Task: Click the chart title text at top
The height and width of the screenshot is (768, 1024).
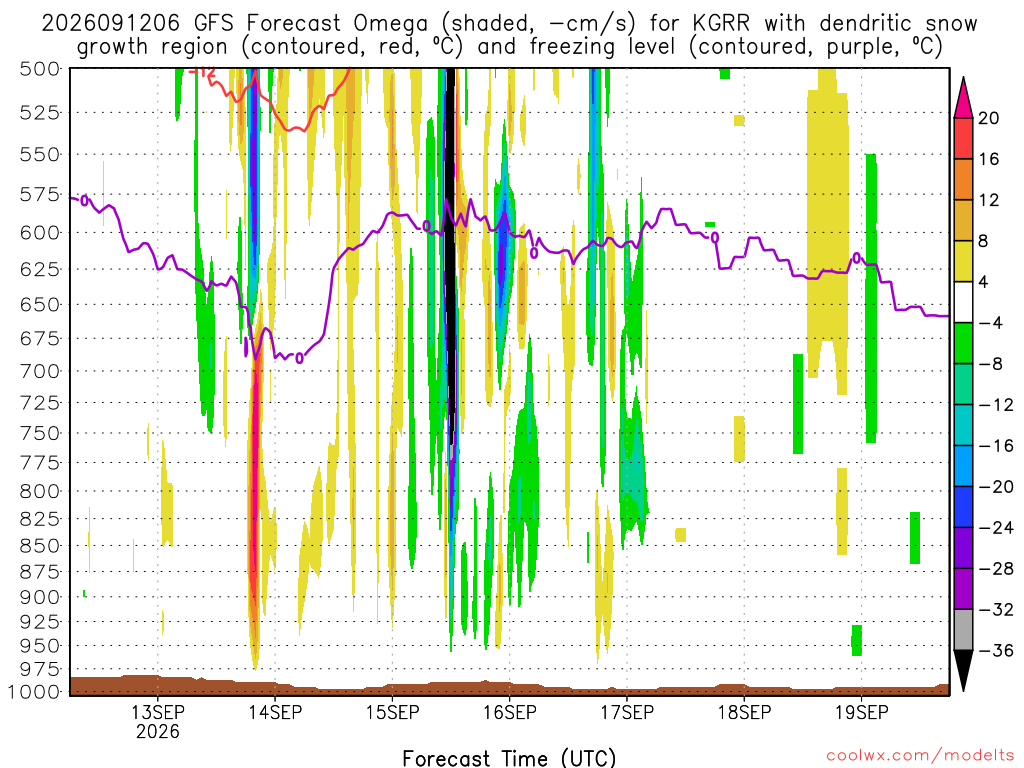Action: tap(509, 35)
